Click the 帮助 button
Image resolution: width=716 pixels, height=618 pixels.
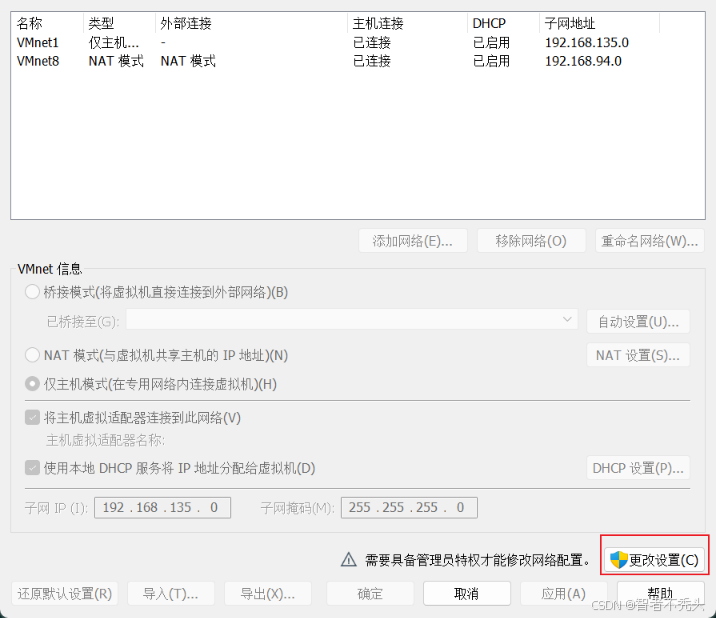(660, 593)
